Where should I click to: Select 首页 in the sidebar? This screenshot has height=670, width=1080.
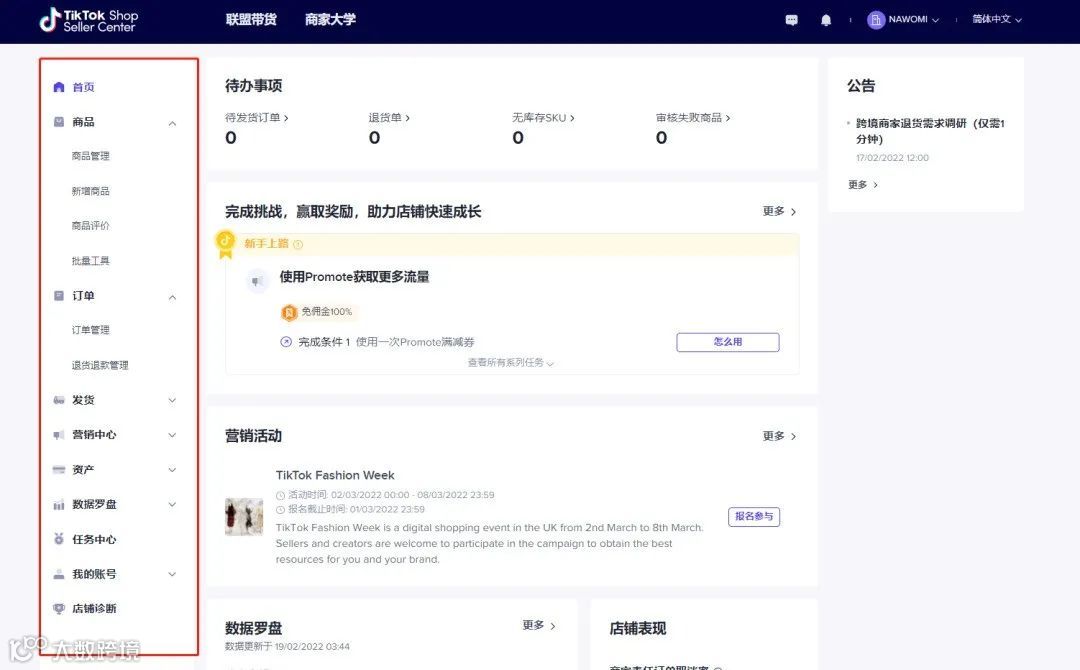tap(83, 87)
